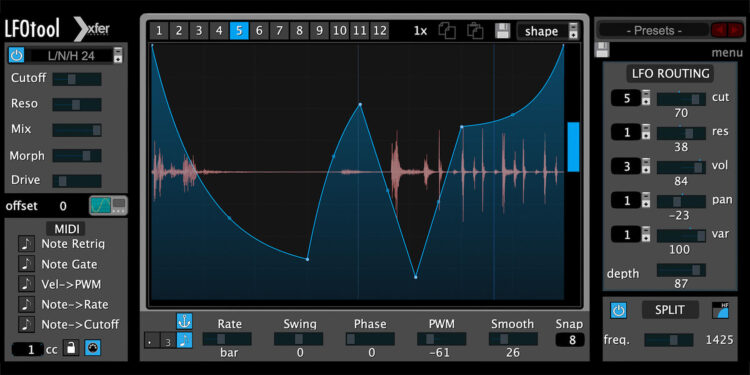Image resolution: width=750 pixels, height=375 pixels.
Task: Open the menu link
Action: click(x=727, y=53)
